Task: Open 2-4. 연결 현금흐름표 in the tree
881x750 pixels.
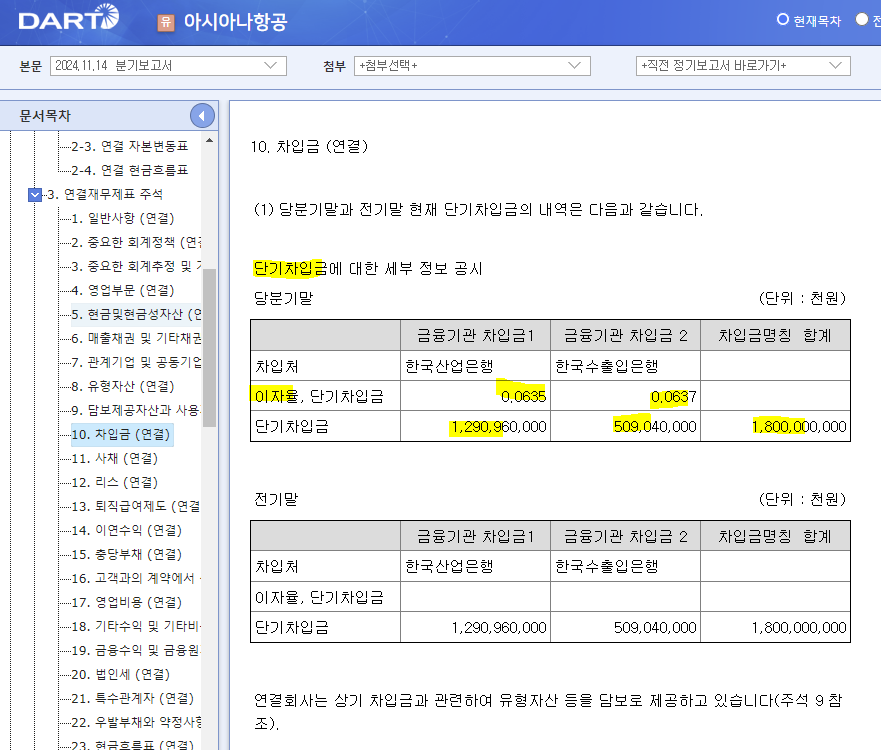Action: [x=129, y=170]
